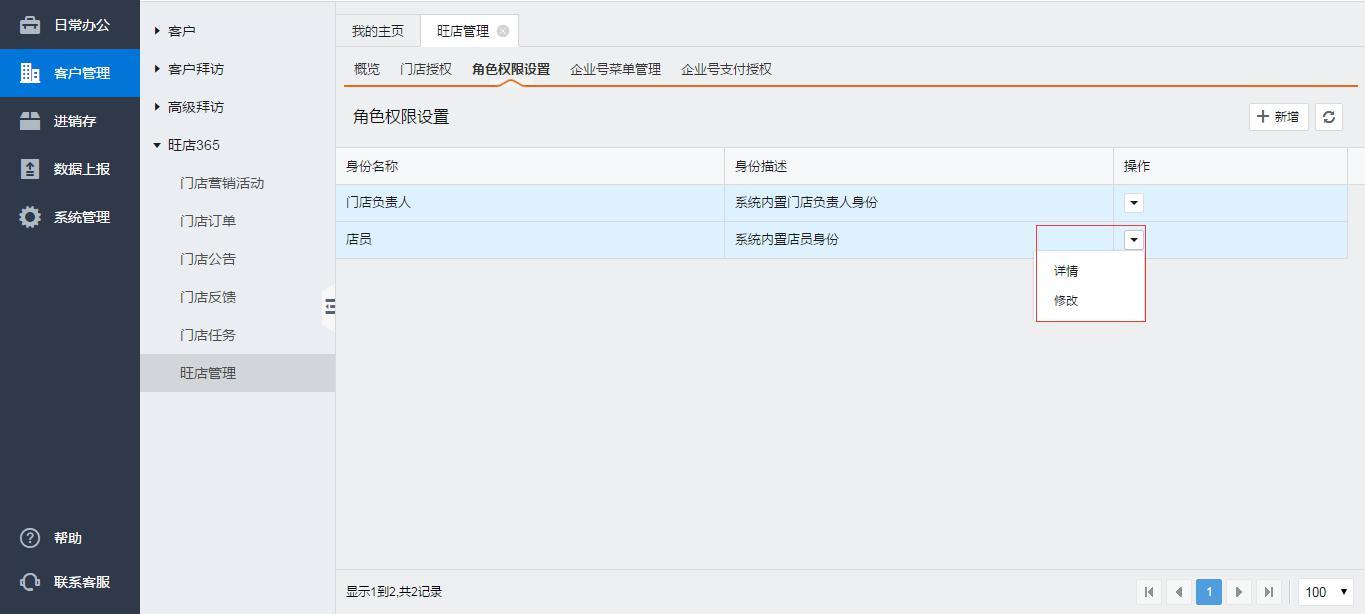Select 详情 from the dropdown menu
The height and width of the screenshot is (614, 1365).
coord(1066,271)
